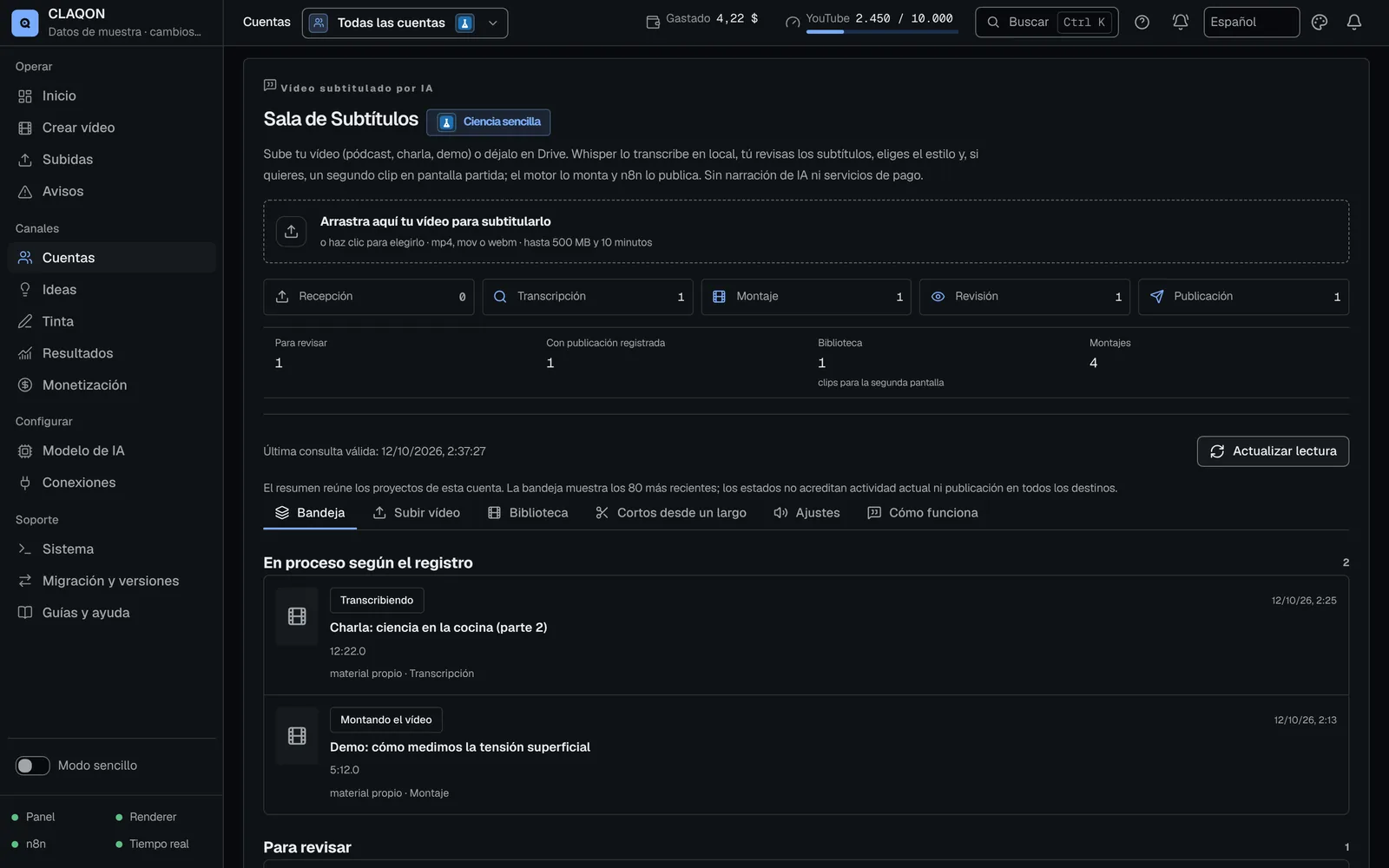Switch to the Subir vídeo tab

click(x=417, y=513)
